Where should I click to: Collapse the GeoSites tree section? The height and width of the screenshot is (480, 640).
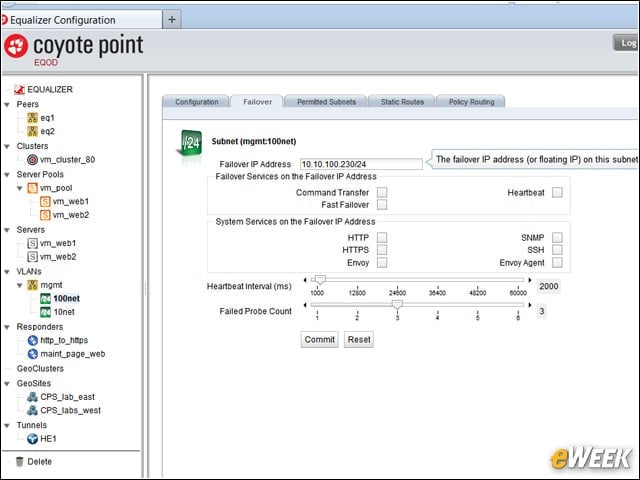click(7, 384)
